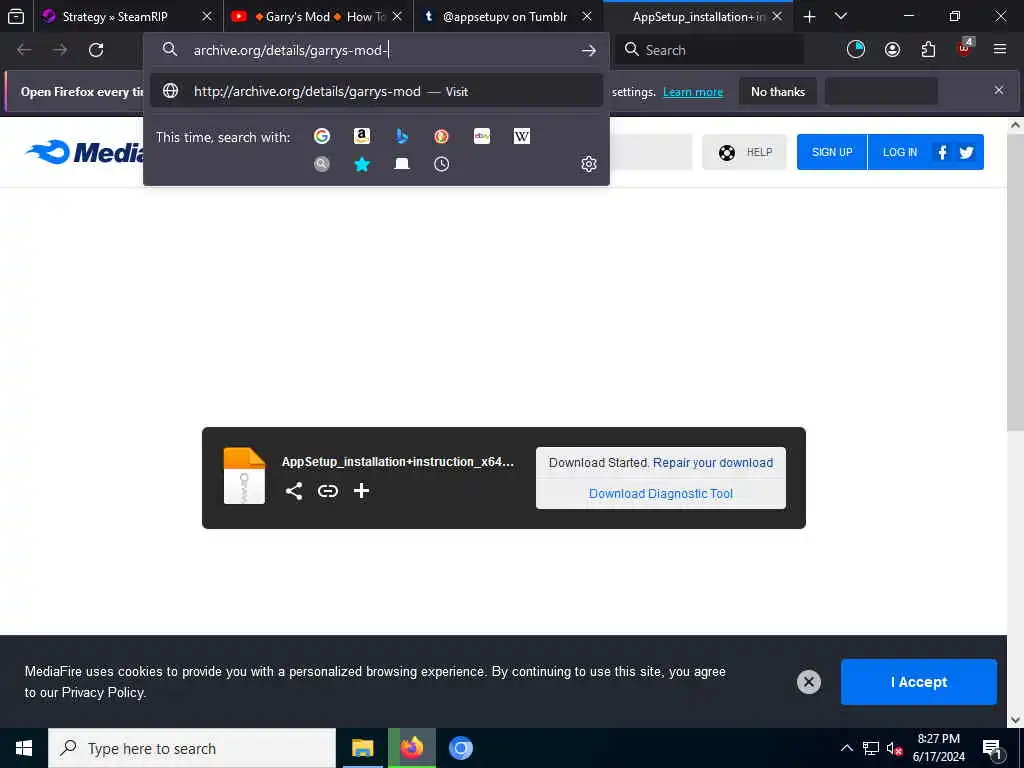Open the Firefox hamburger menu

coord(1000,49)
